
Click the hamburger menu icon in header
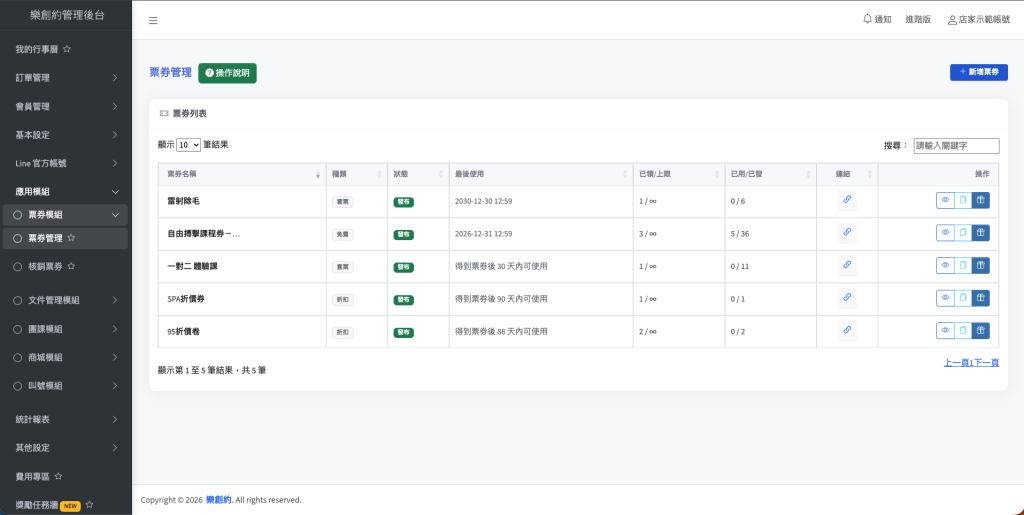[153, 21]
